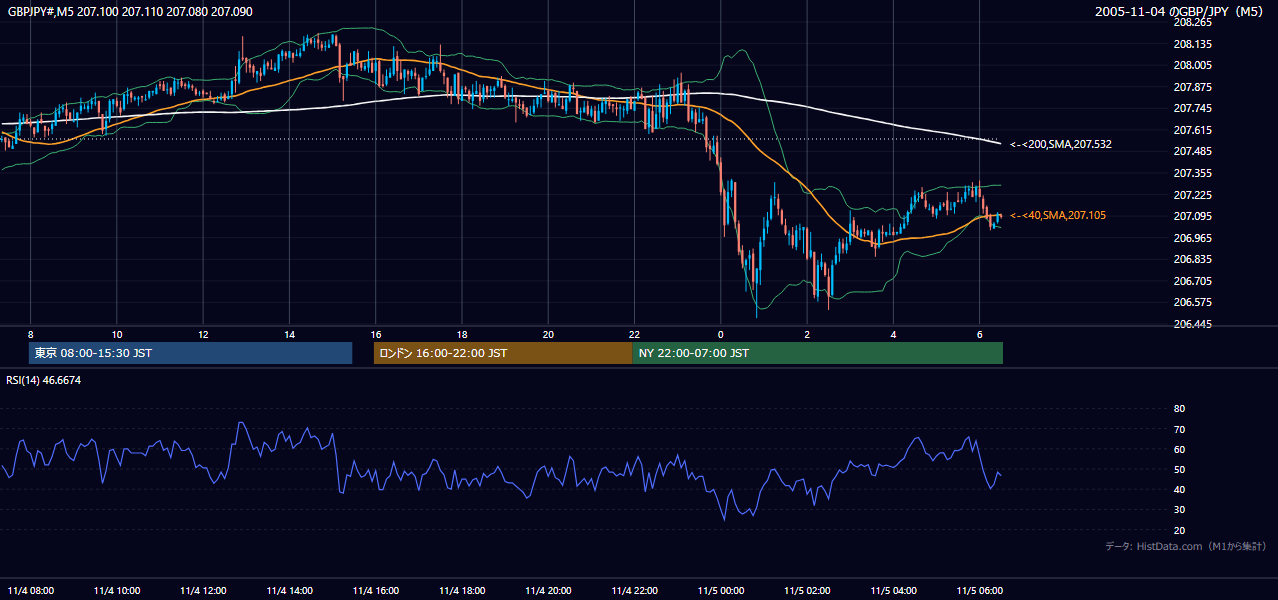Click the 11/5 06:00 time label

point(979,590)
